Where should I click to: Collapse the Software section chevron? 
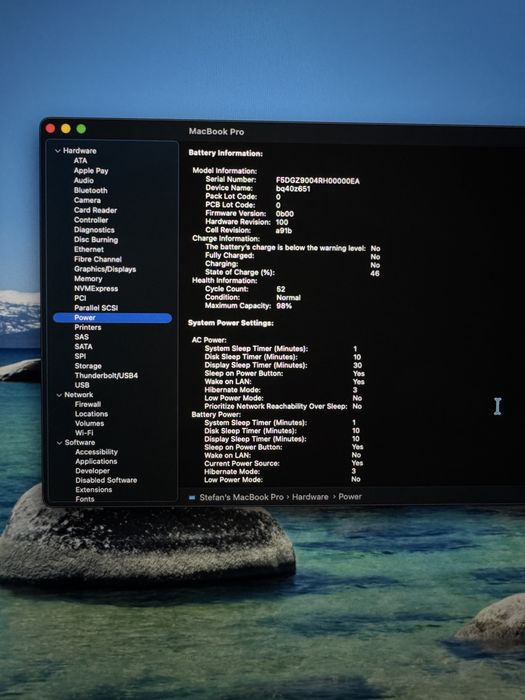click(x=60, y=443)
